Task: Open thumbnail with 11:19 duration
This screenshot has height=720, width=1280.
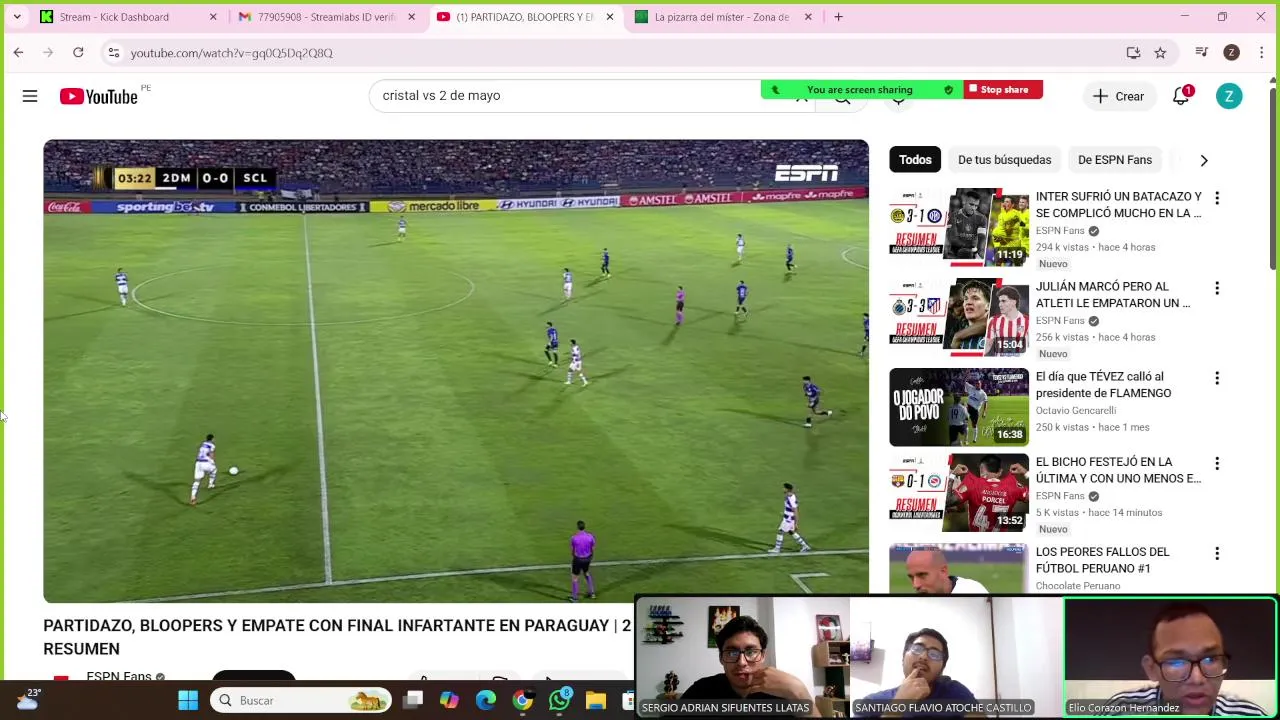Action: [959, 227]
